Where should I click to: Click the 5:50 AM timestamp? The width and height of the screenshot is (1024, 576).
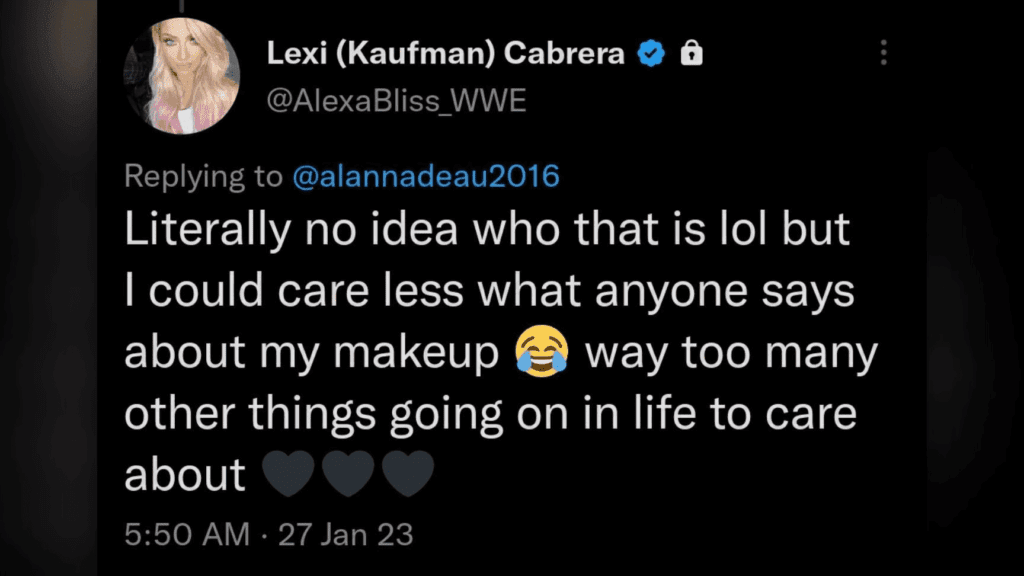(x=186, y=534)
